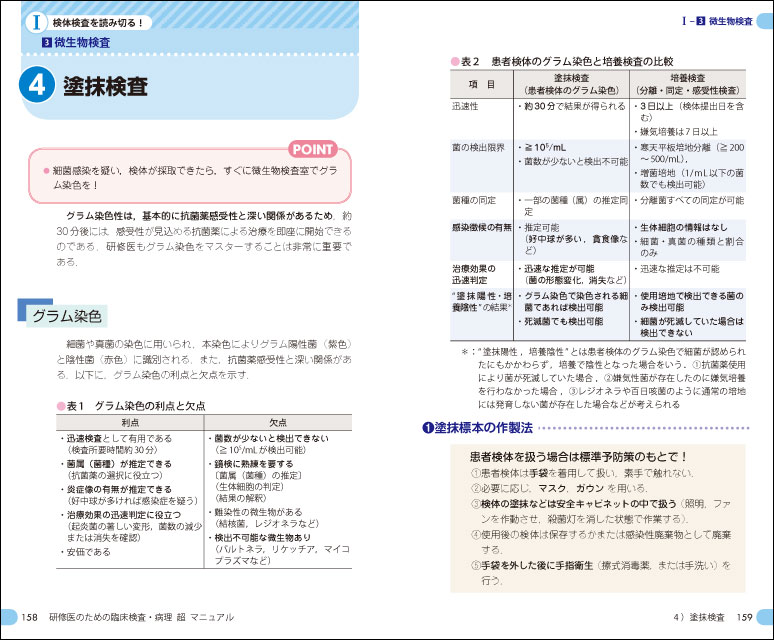Viewport: 774px width, 640px height.
Task: Click the ❶ marker before 塗抹標本の作製法
Action: [x=427, y=428]
